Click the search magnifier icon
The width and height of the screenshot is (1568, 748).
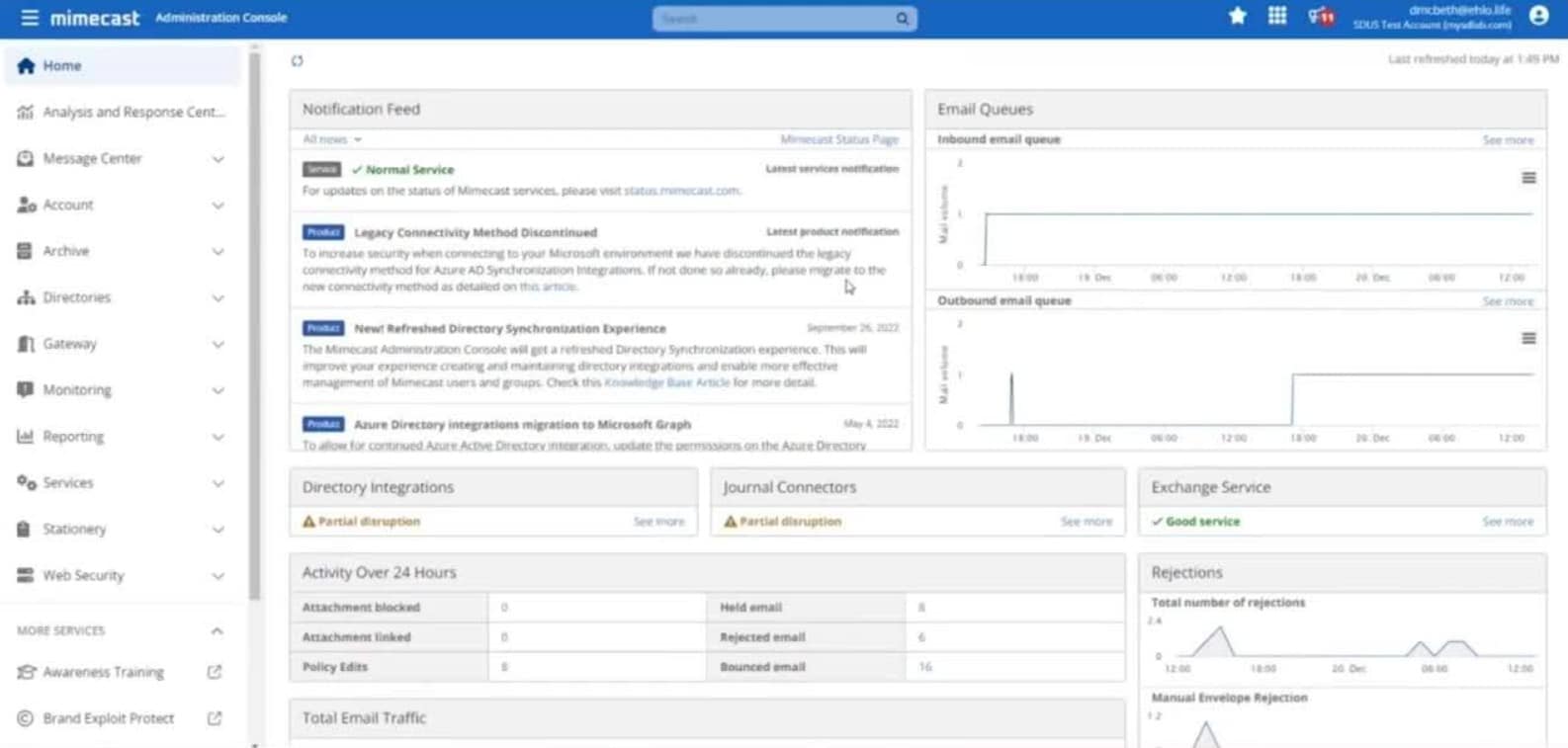pyautogui.click(x=902, y=19)
